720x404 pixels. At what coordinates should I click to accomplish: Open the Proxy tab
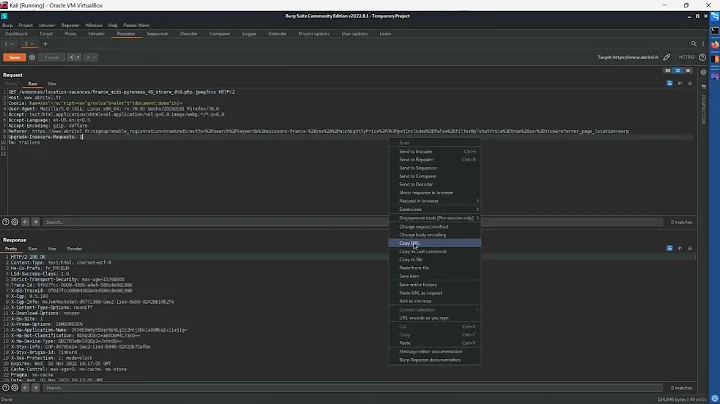click(x=70, y=34)
